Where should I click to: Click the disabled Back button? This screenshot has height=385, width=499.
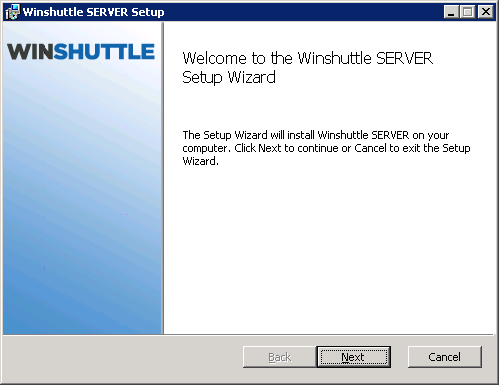(x=280, y=357)
